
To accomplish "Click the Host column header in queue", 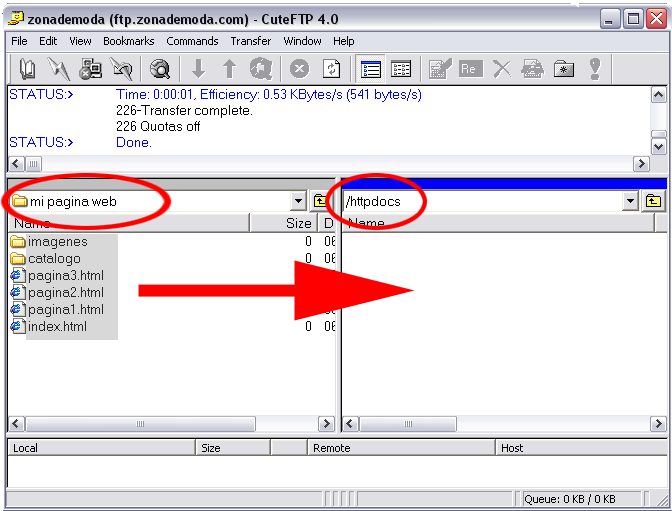I will coord(580,448).
